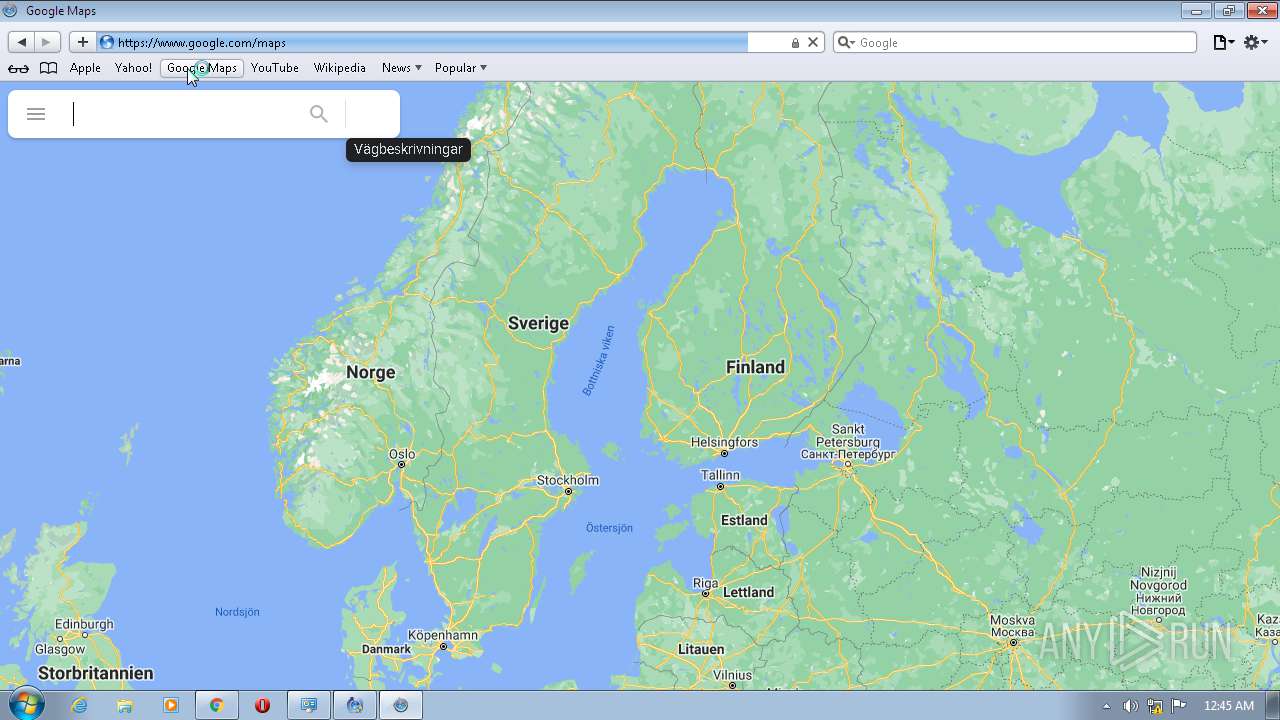The width and height of the screenshot is (1280, 720).
Task: Click the Östersjön sea label
Action: pos(609,528)
